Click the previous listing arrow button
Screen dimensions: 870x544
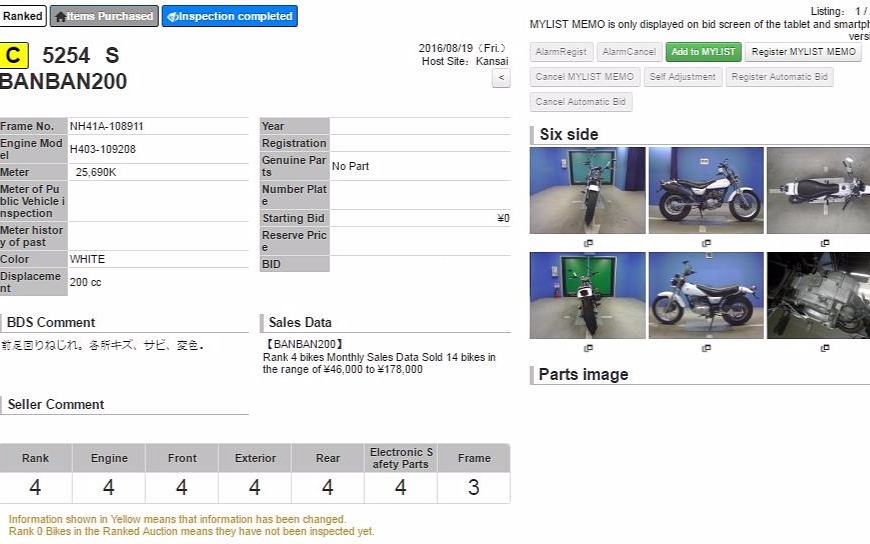pyautogui.click(x=501, y=78)
